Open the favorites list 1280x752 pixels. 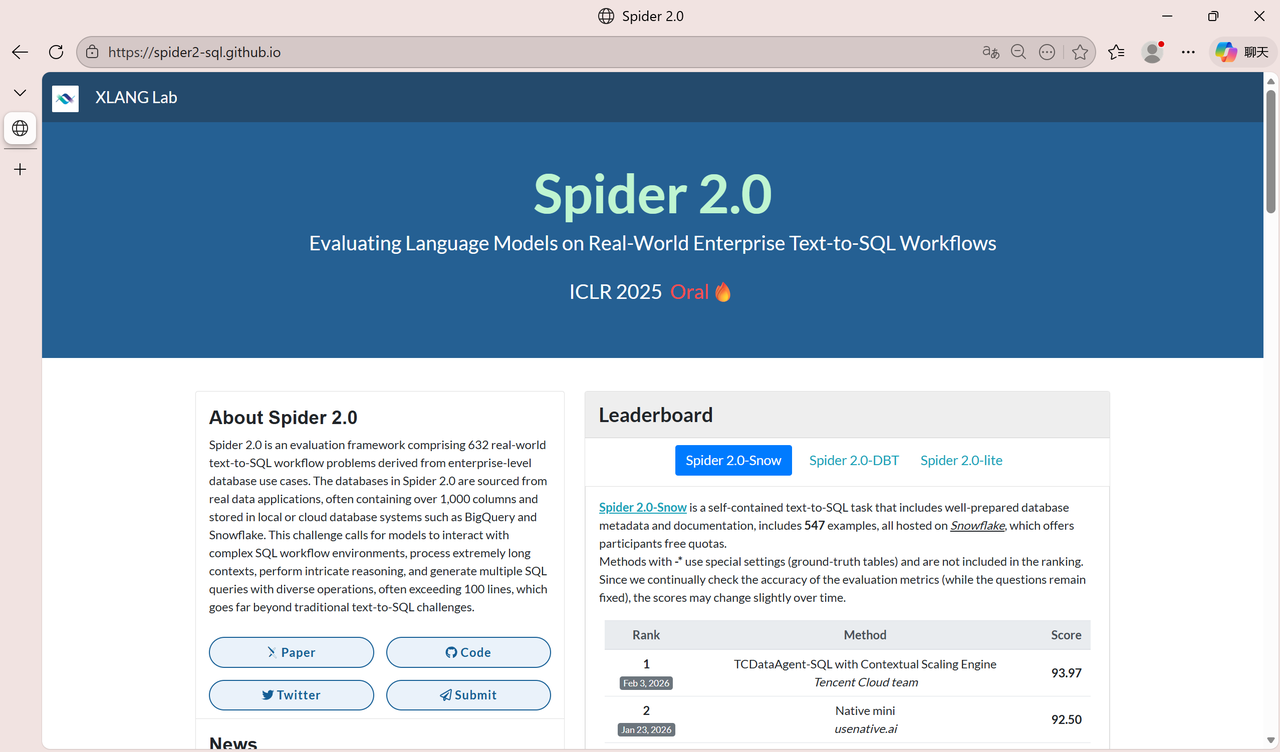pos(1117,52)
